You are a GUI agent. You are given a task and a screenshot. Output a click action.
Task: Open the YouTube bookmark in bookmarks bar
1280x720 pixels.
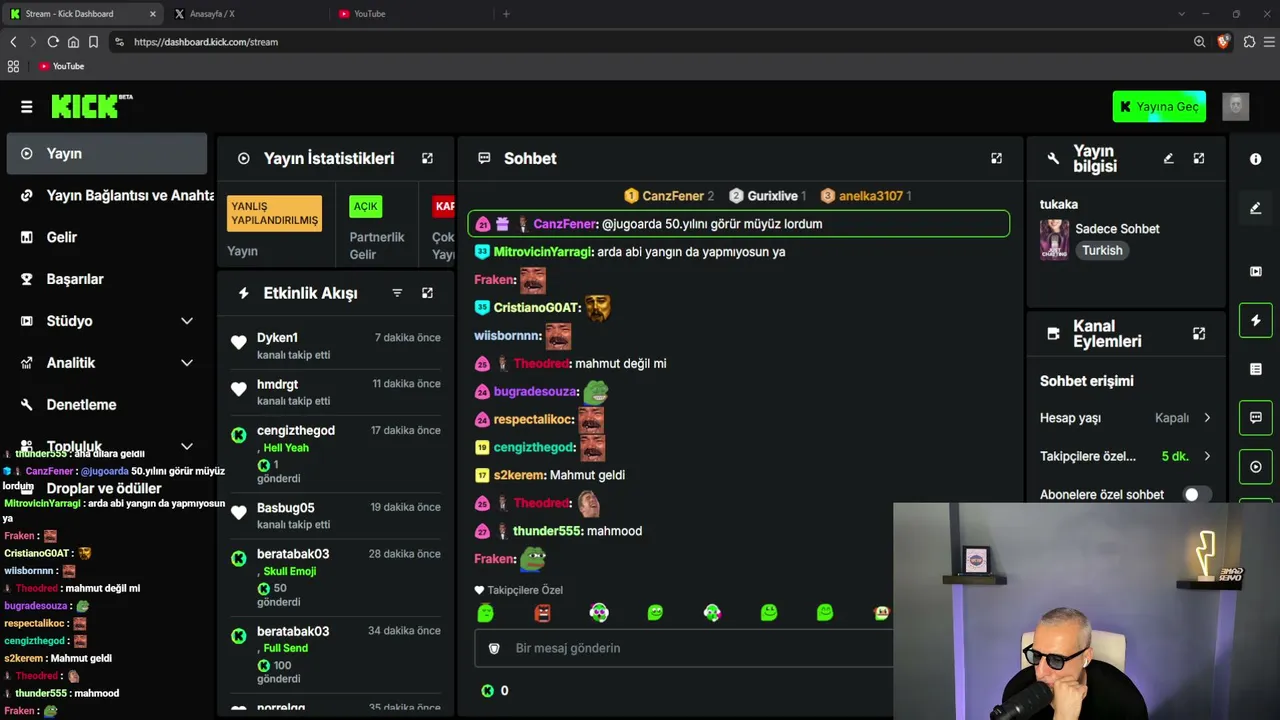61,66
